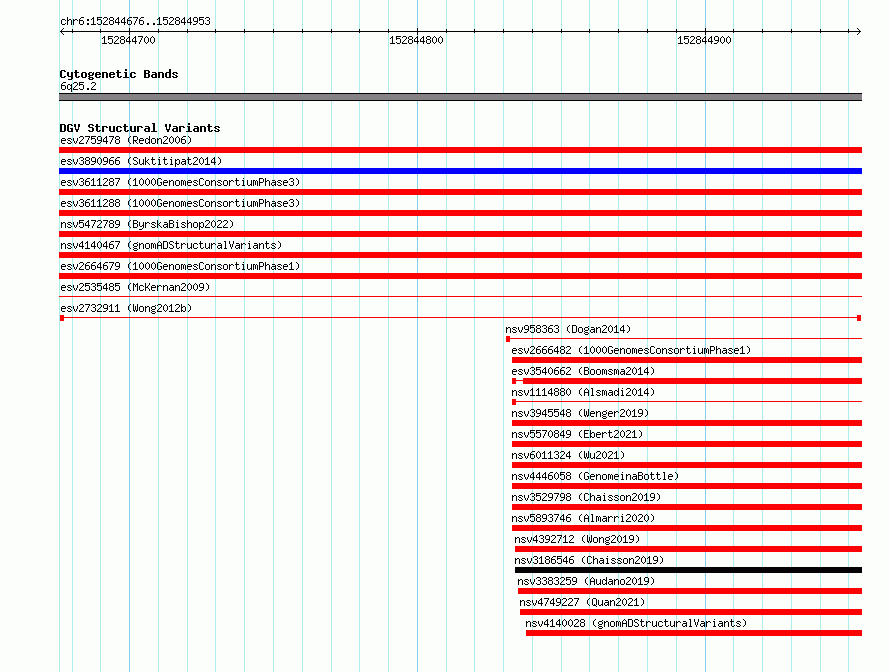Open nsv6011324 (Wu2021) variant

(x=568, y=455)
